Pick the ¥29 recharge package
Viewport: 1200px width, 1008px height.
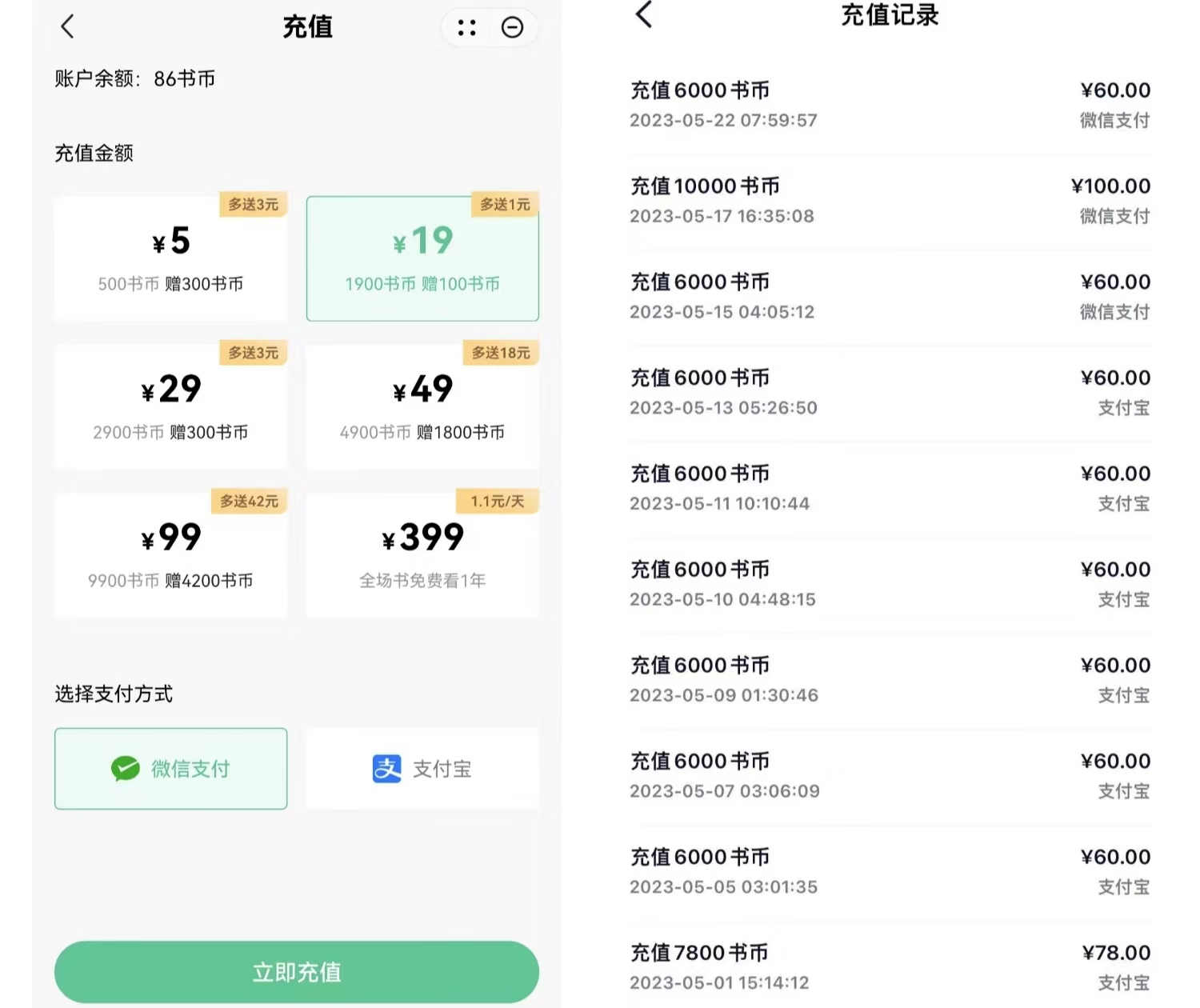[170, 406]
